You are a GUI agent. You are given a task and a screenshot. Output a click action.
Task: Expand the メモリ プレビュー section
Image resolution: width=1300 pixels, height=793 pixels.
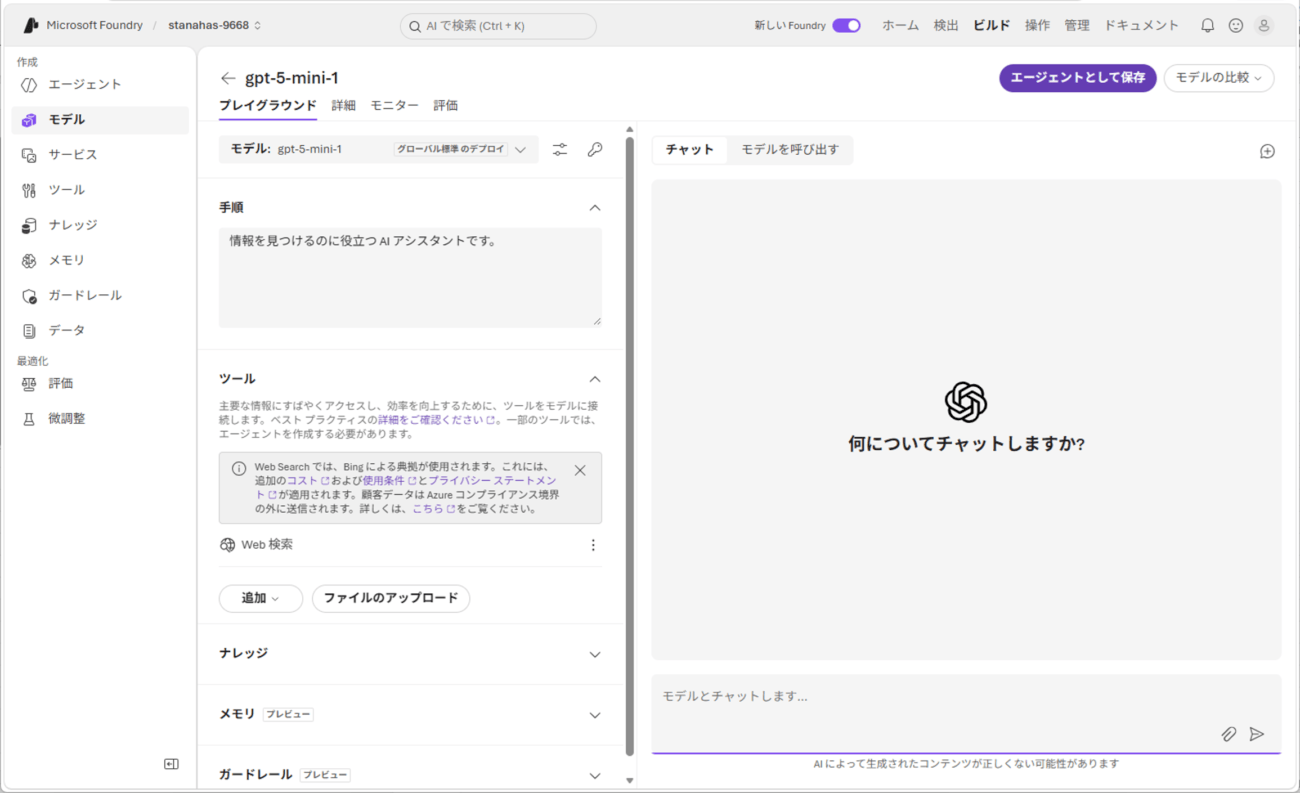[595, 715]
